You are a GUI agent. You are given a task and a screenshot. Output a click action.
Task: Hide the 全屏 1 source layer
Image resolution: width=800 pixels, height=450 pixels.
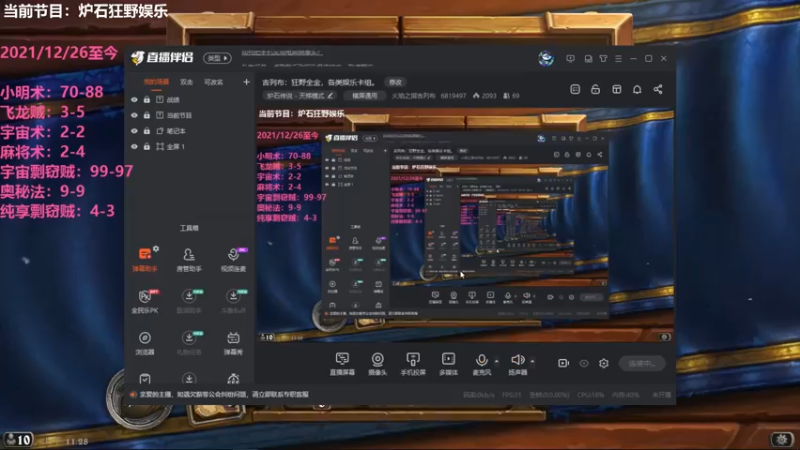click(x=134, y=146)
